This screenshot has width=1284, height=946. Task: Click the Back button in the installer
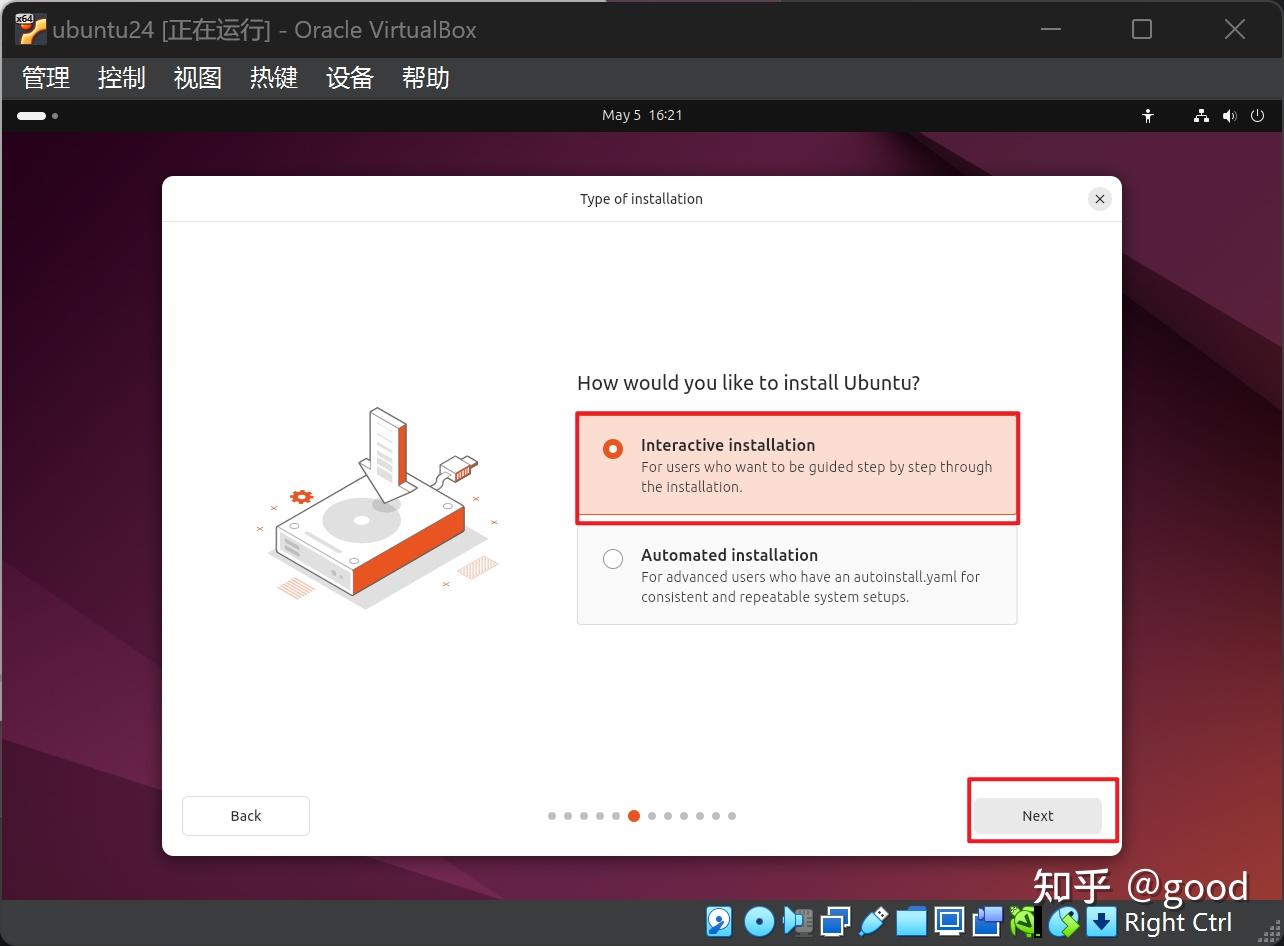tap(245, 815)
